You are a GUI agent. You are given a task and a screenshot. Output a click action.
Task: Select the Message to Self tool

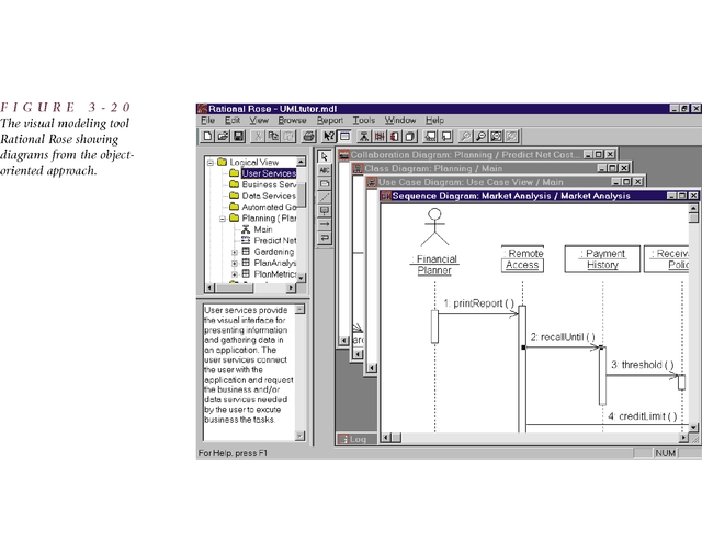[x=324, y=238]
